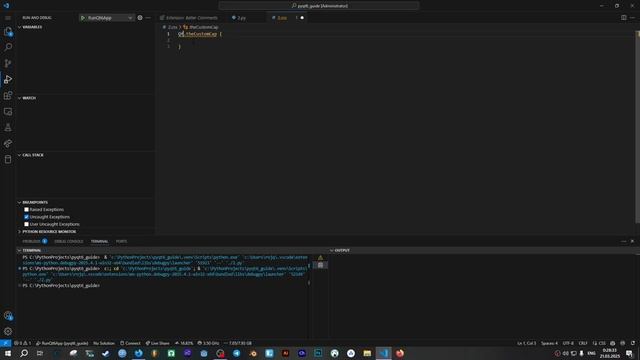Switch to the Ports panel tab
640x360 pixels.
tap(121, 241)
